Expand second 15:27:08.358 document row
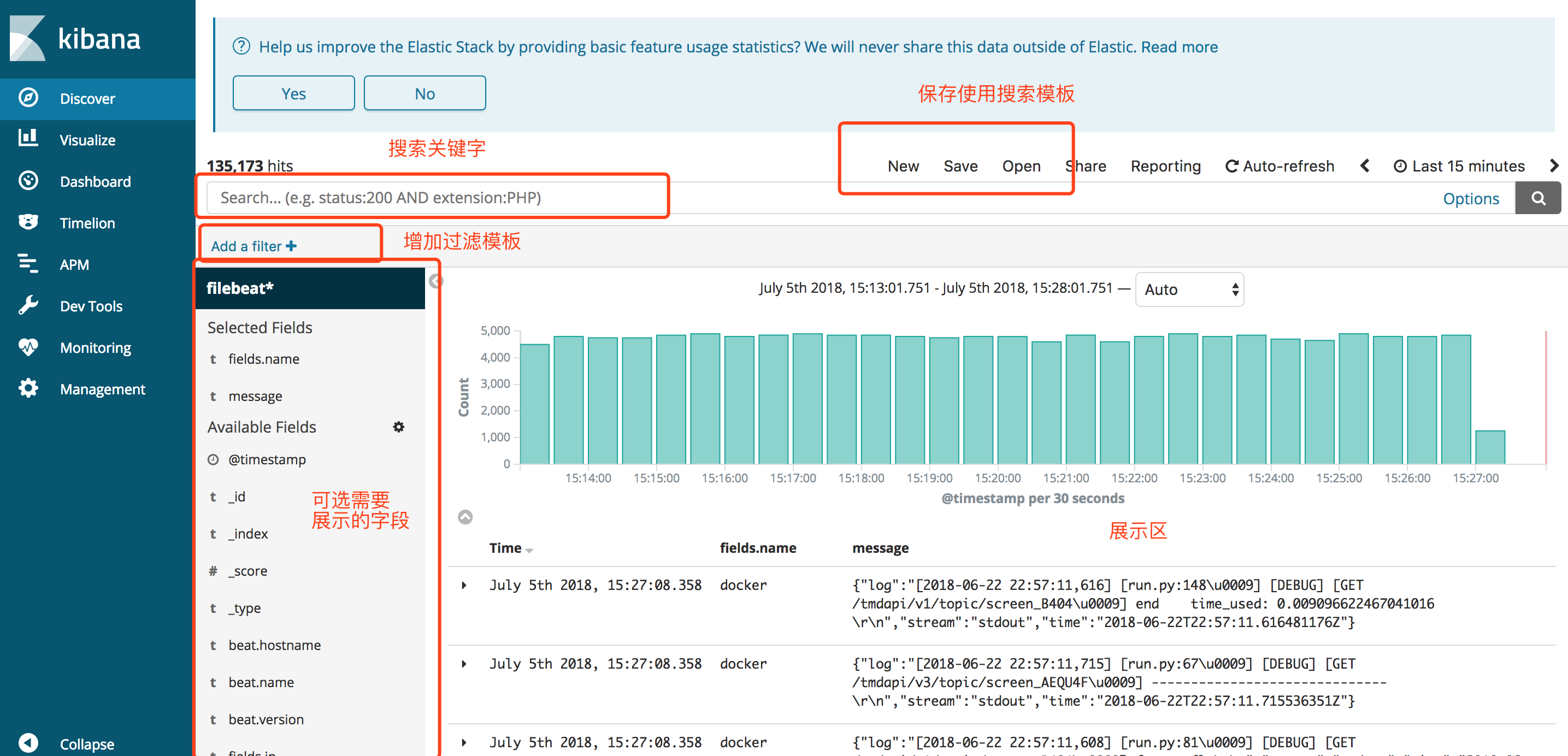 464,664
